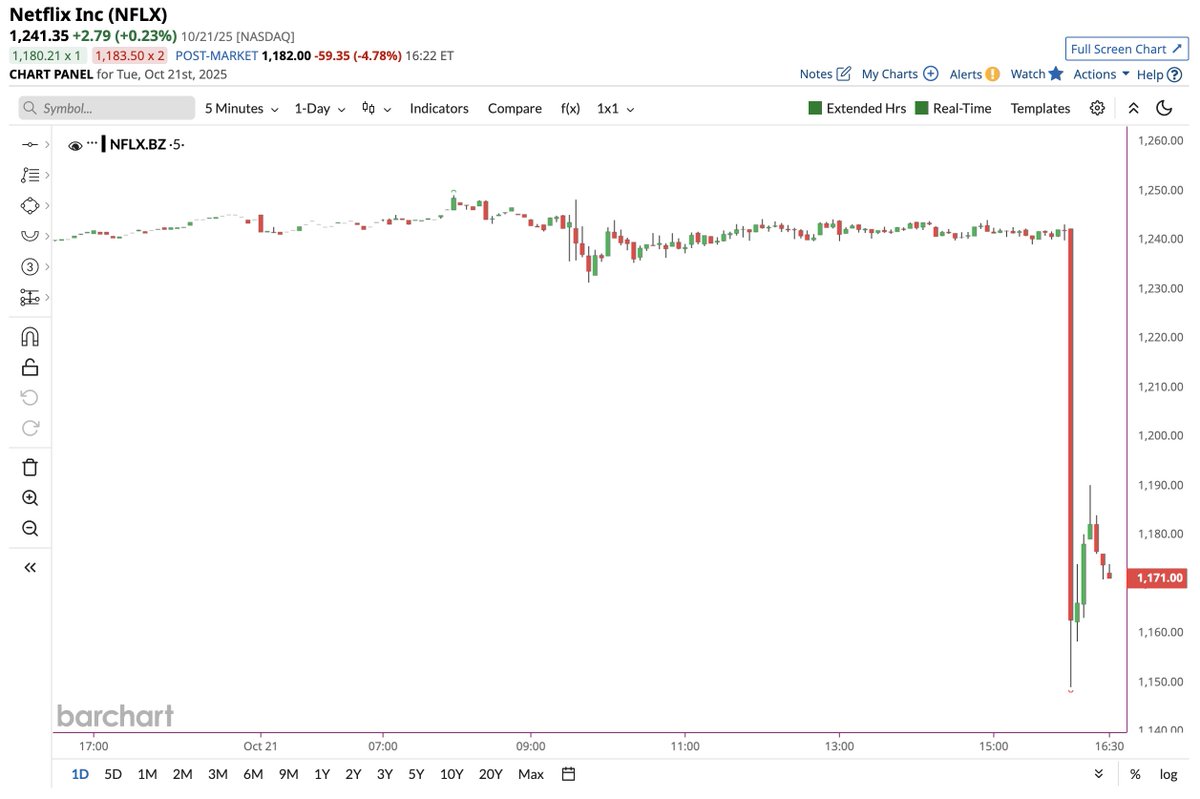
Task: Select the 10Y range
Action: [x=452, y=774]
